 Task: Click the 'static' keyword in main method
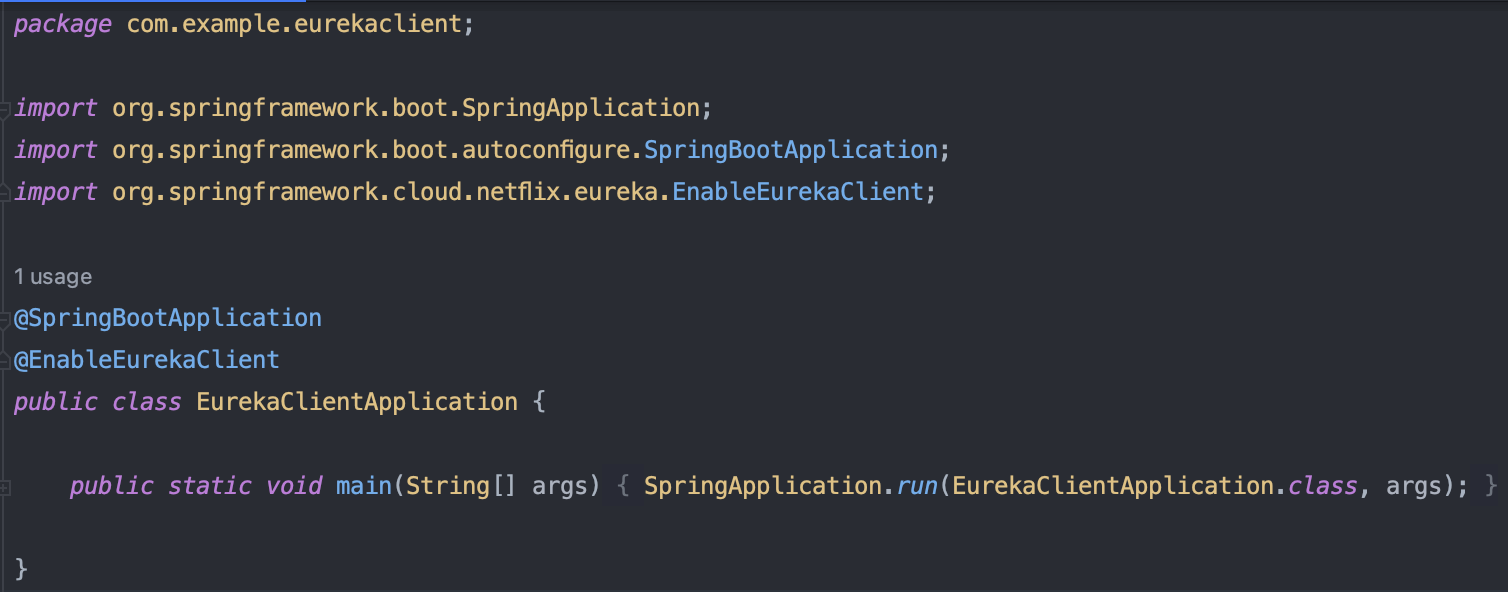[x=210, y=486]
